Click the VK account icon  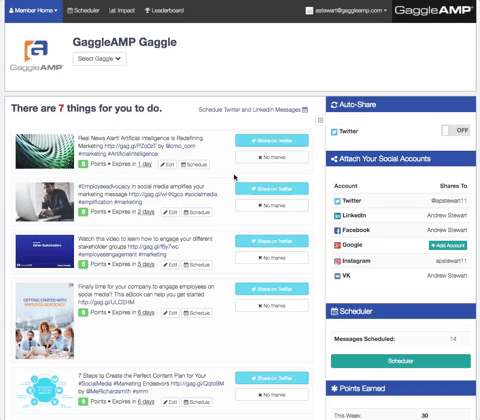tap(337, 276)
